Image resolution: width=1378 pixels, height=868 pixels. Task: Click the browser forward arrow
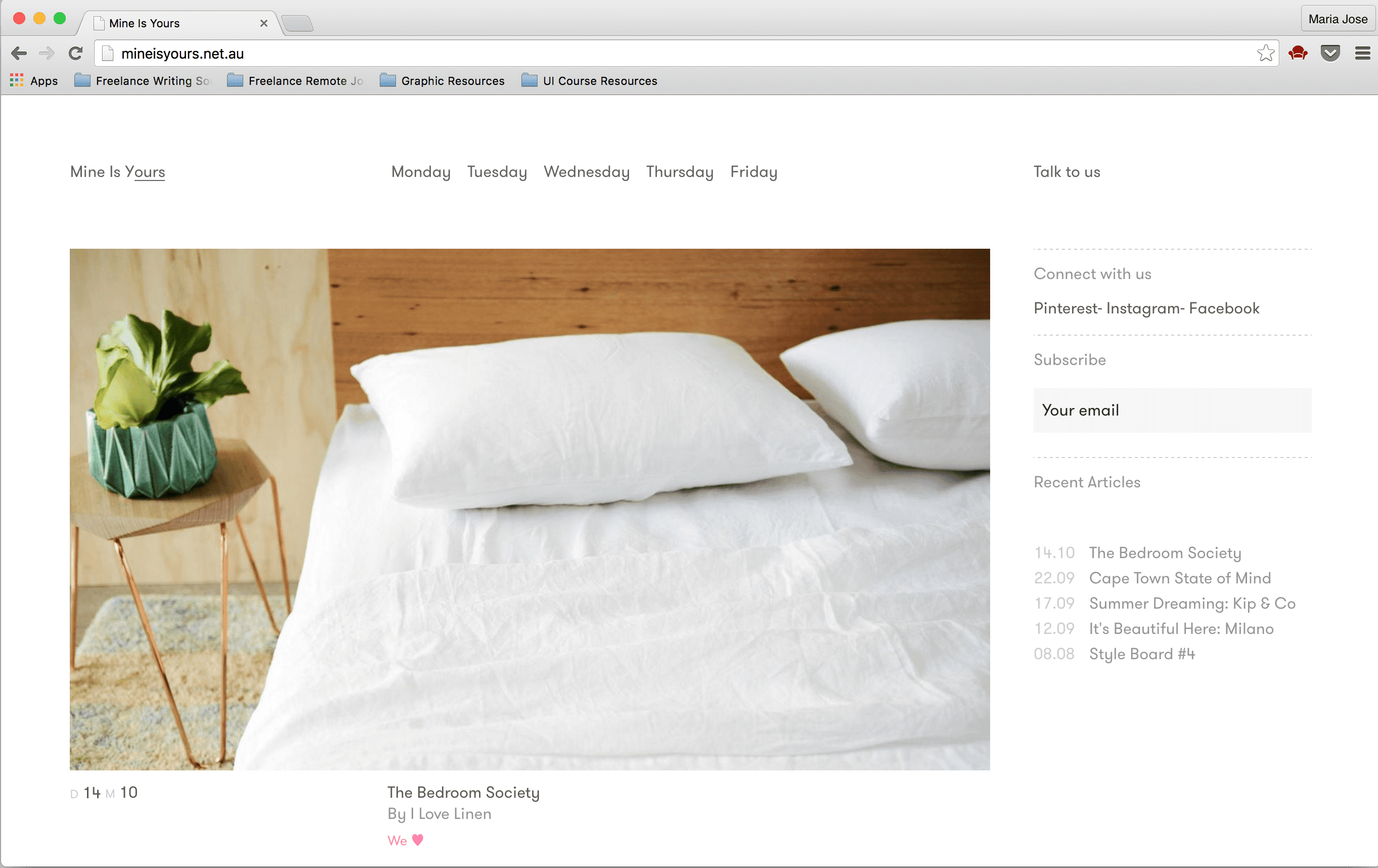pyautogui.click(x=47, y=53)
